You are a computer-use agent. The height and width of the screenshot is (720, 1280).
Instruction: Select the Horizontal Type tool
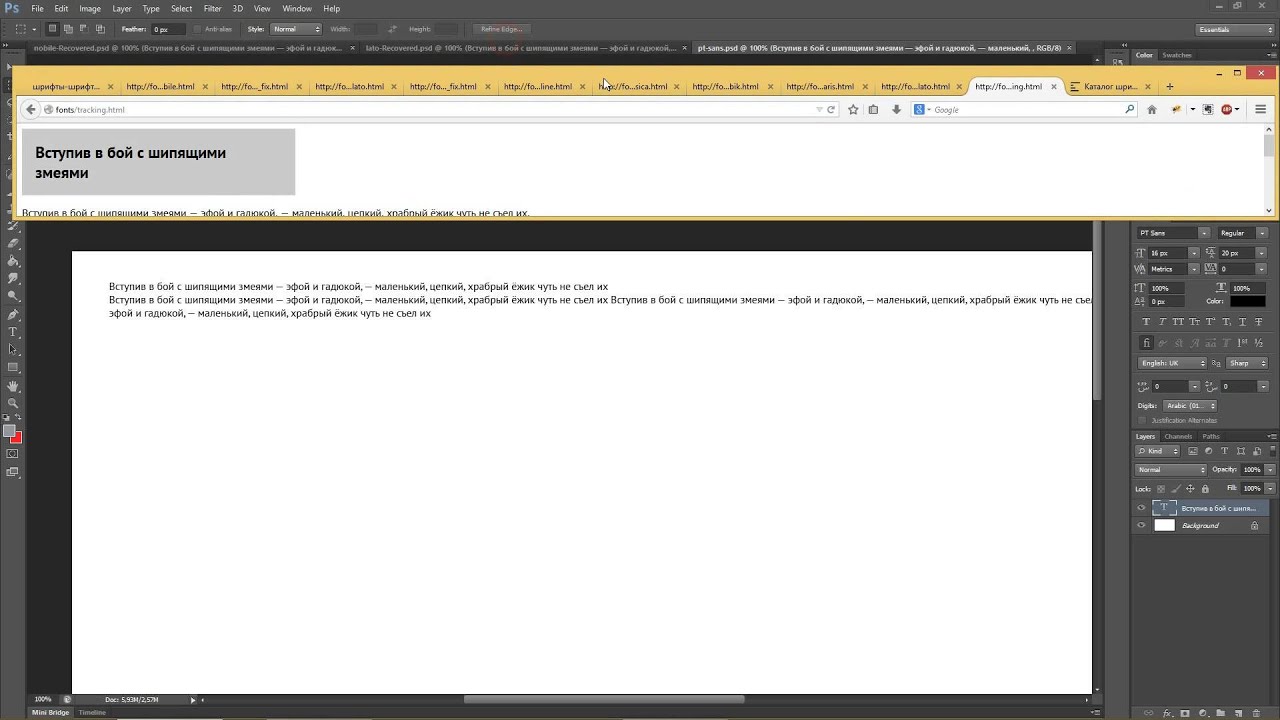pyautogui.click(x=14, y=331)
